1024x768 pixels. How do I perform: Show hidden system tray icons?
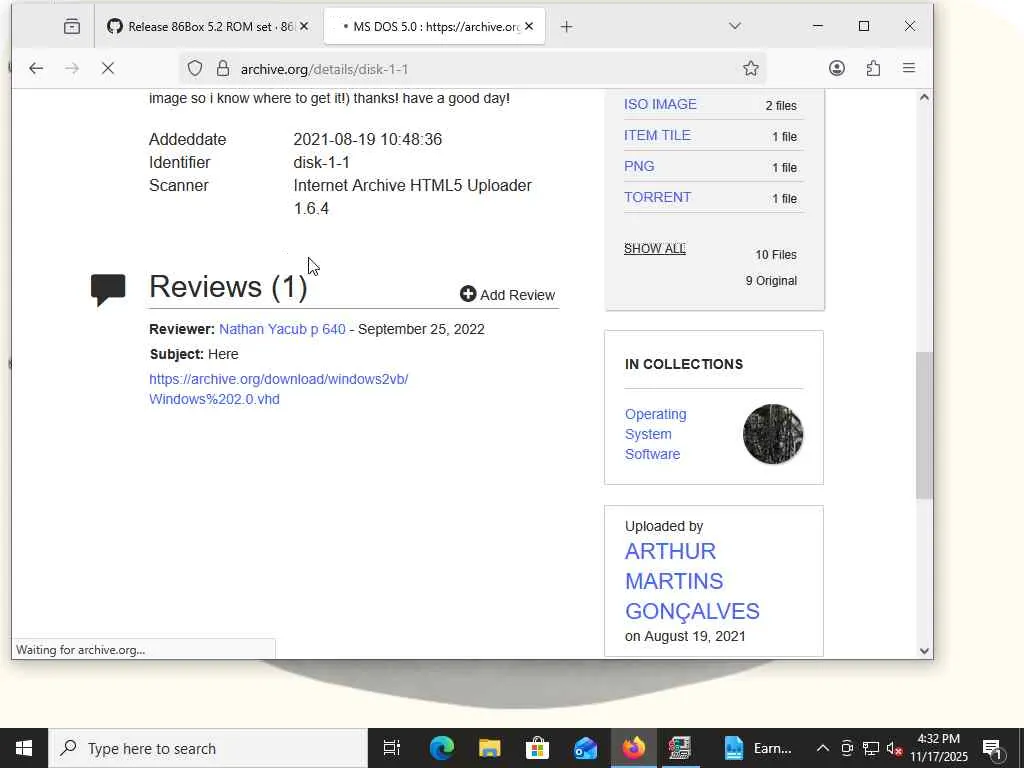coord(823,748)
